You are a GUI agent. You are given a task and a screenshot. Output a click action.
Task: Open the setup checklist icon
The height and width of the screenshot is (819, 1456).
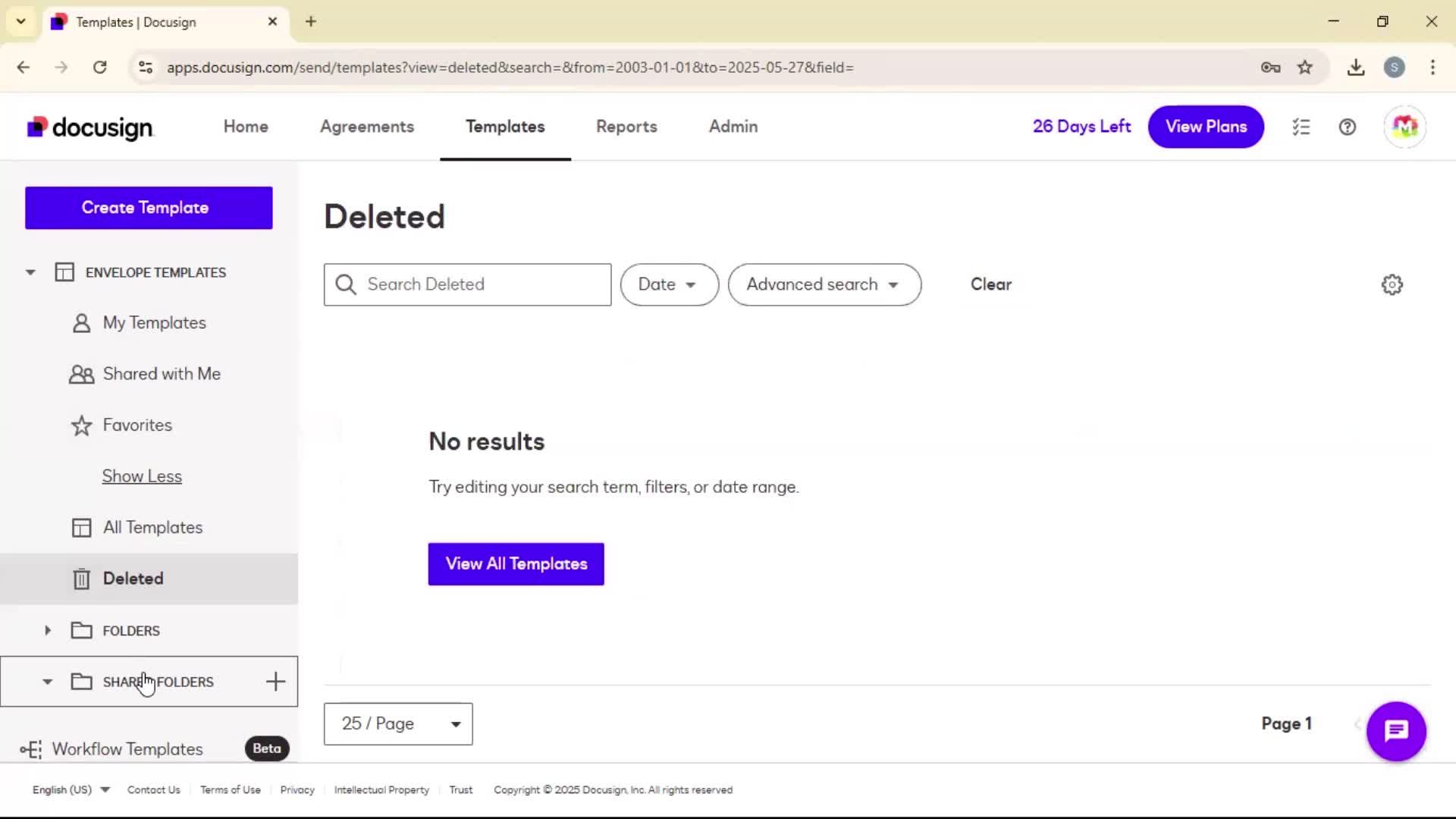pyautogui.click(x=1301, y=127)
